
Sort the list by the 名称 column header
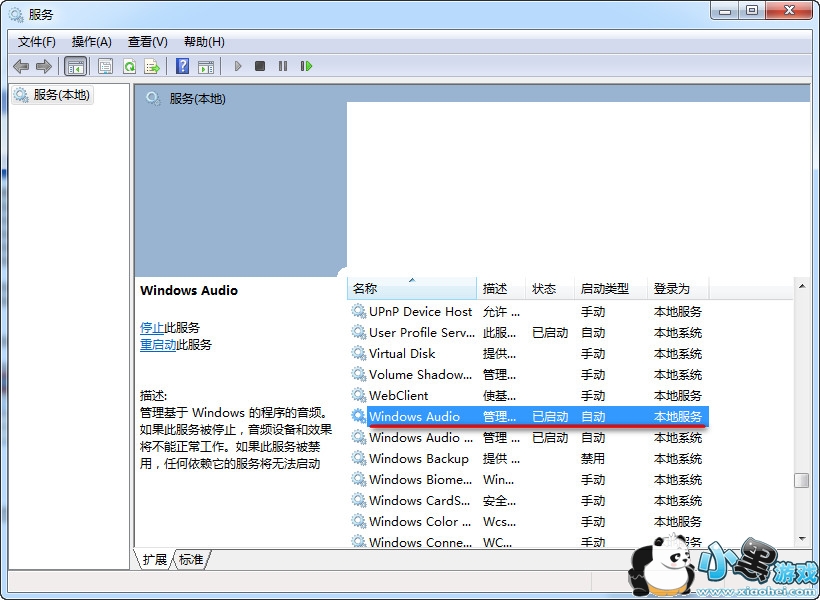(x=365, y=288)
